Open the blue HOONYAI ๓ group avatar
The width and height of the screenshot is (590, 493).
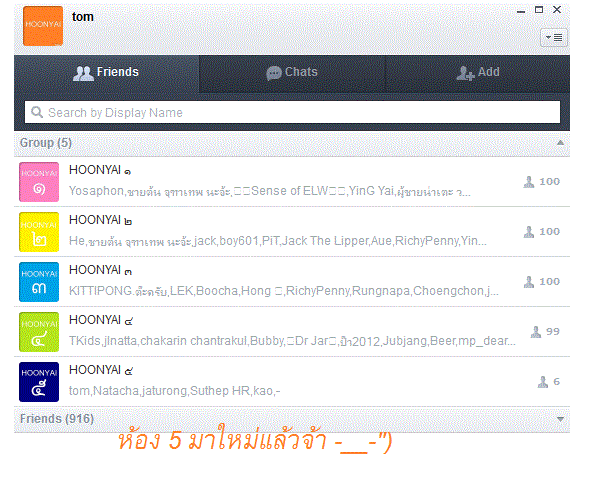39,282
